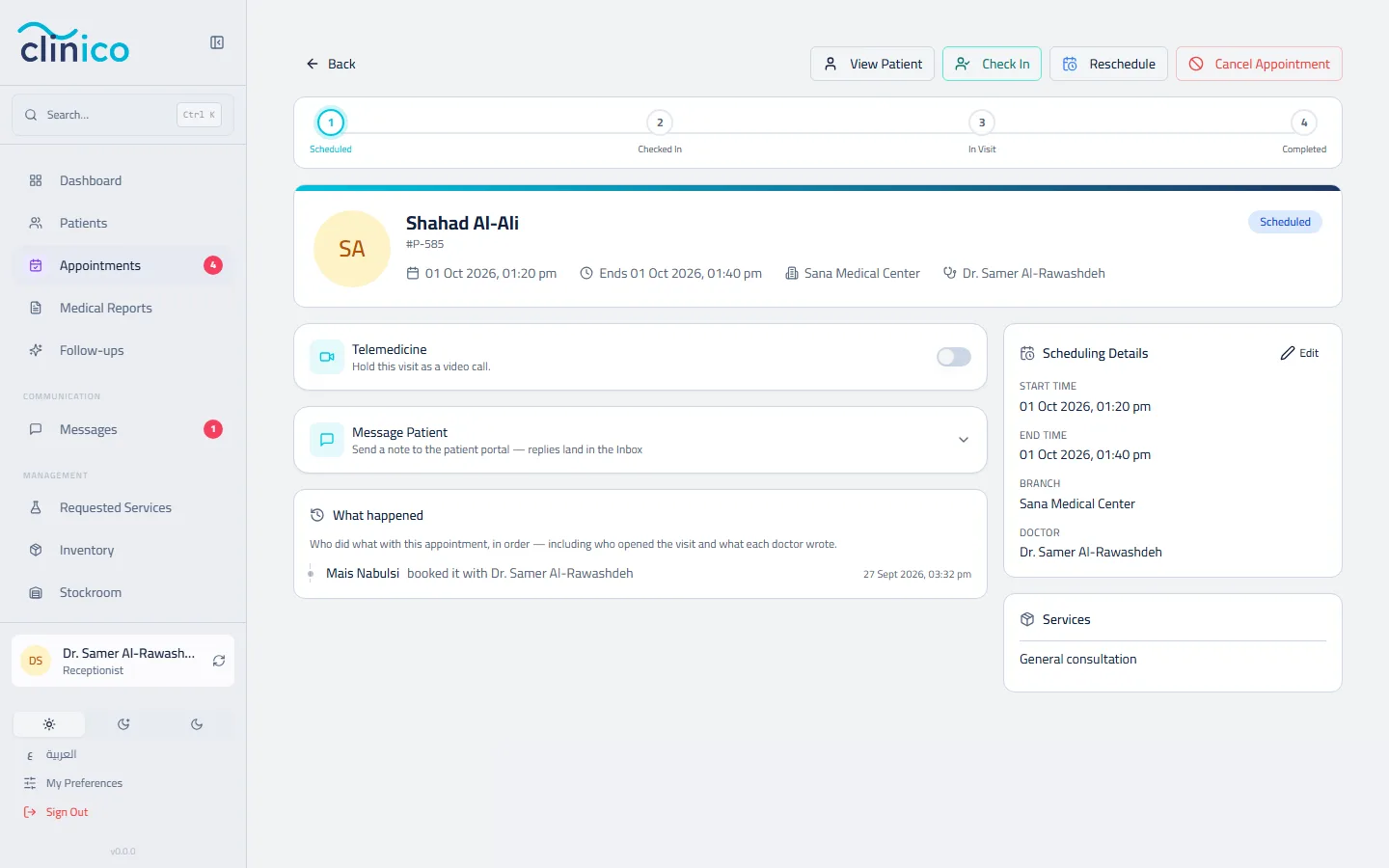Click Message Patient chat icon

pos(327,440)
